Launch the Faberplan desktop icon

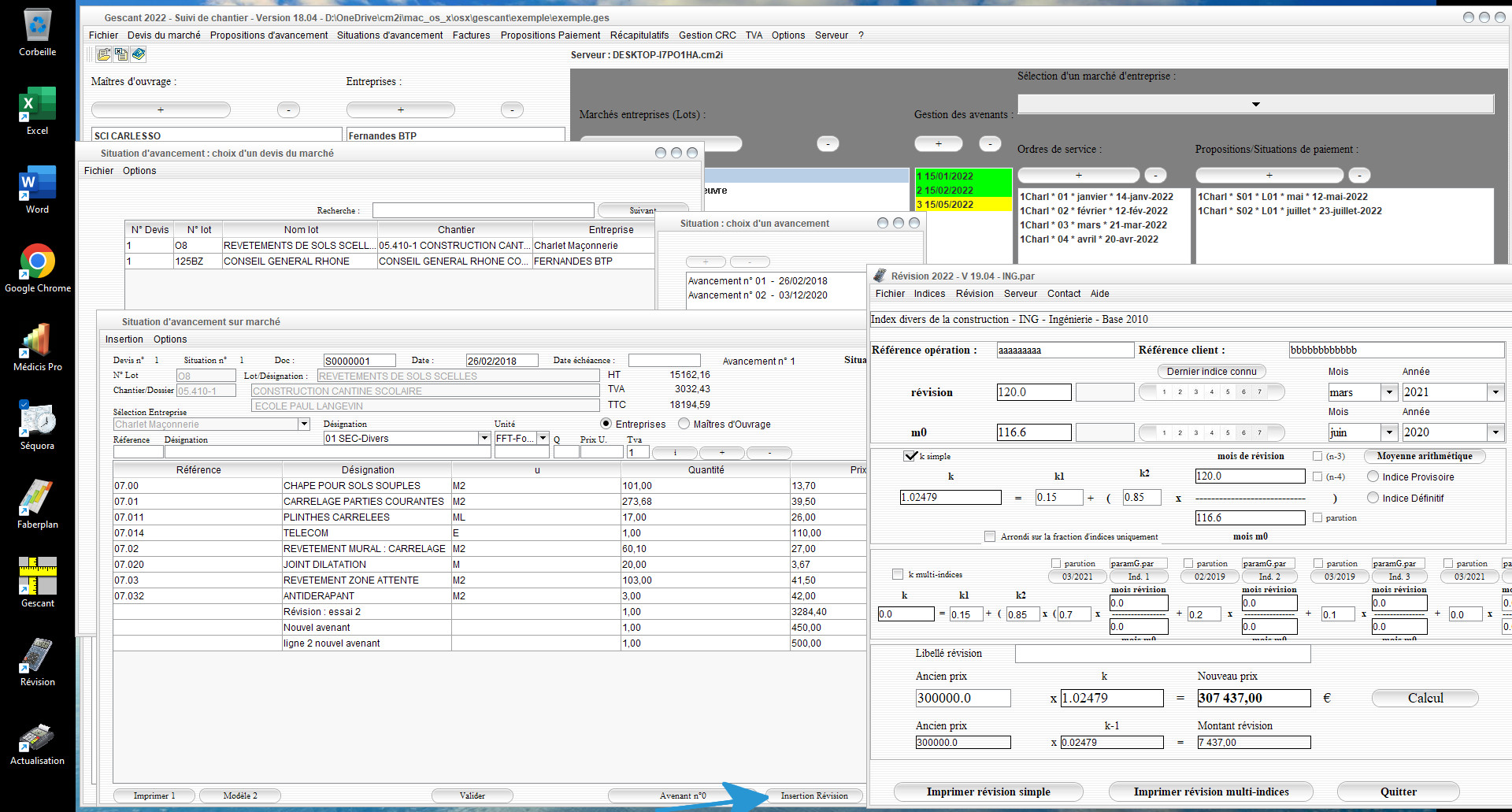coord(38,505)
